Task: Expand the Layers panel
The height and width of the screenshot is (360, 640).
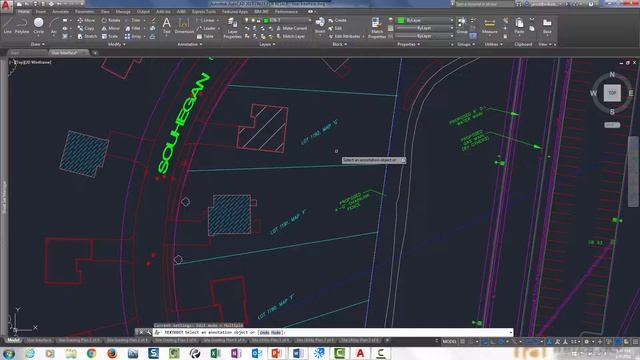Action: (x=266, y=44)
